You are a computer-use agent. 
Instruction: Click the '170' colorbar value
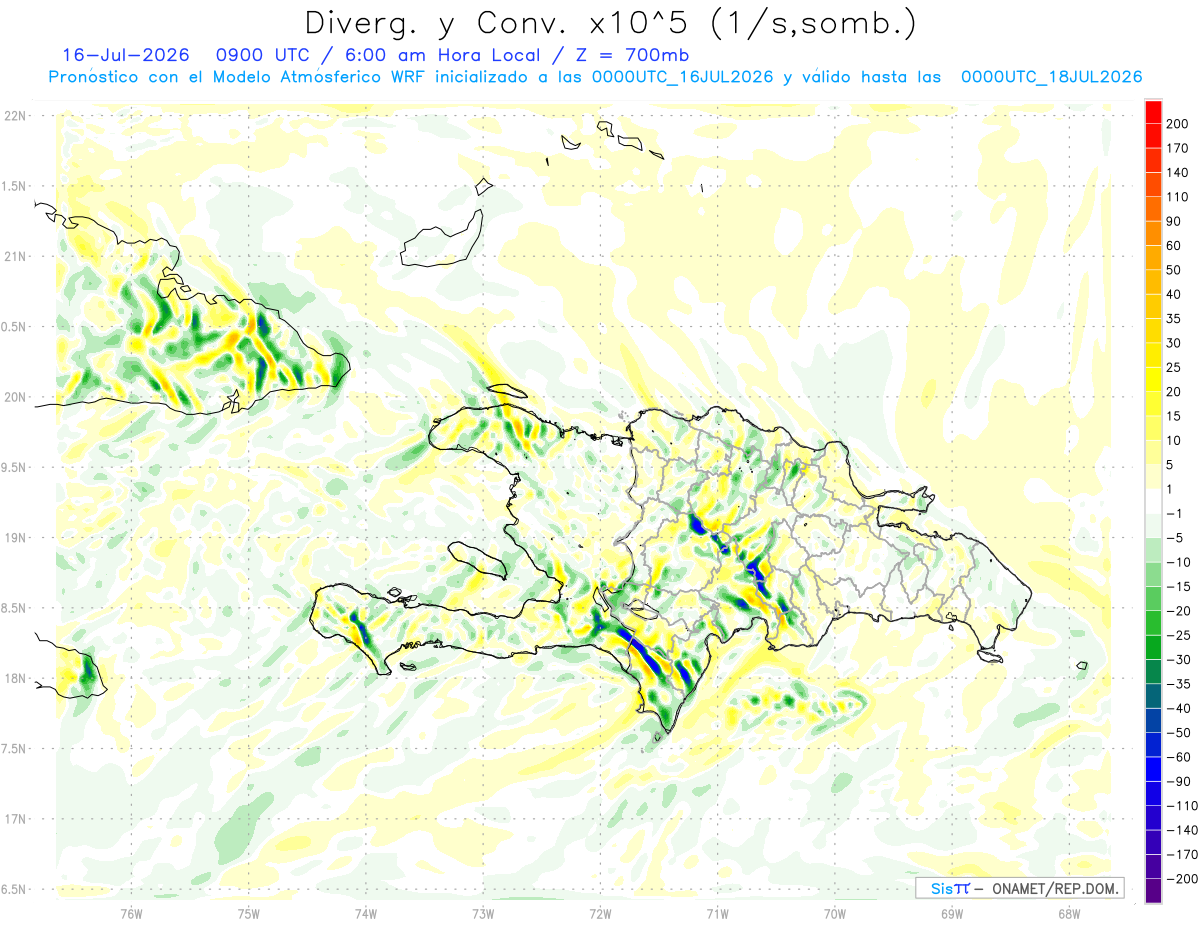tap(1178, 148)
